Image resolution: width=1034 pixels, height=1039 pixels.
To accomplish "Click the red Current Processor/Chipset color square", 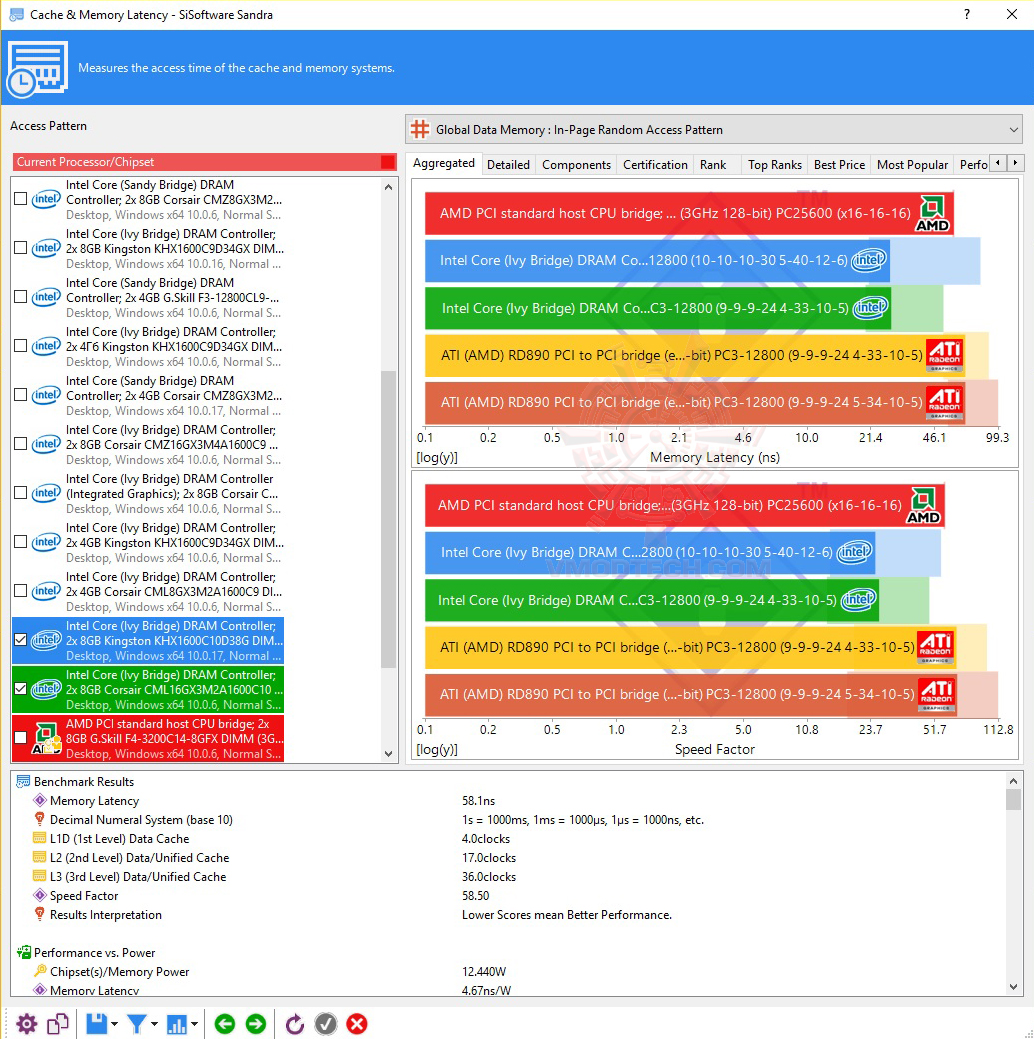I will [388, 162].
